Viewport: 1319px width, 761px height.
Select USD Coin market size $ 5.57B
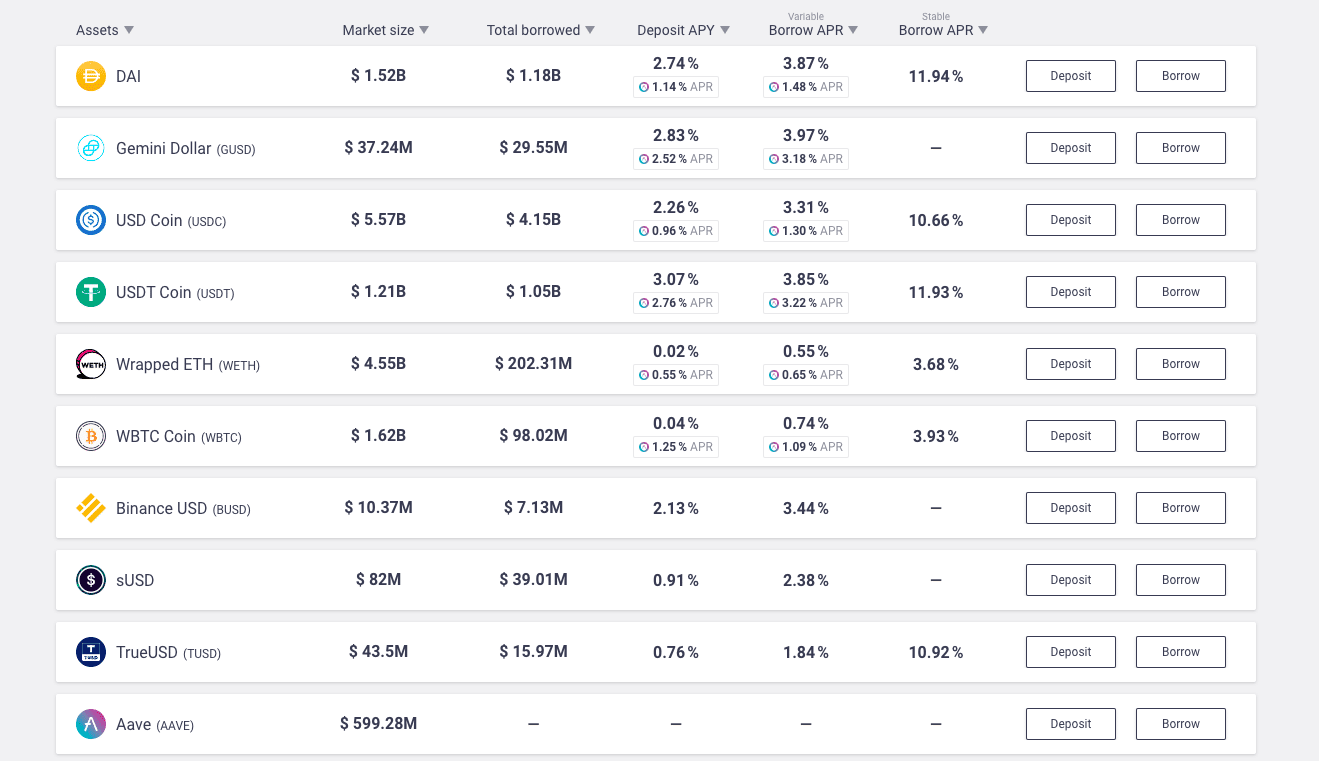(x=378, y=220)
